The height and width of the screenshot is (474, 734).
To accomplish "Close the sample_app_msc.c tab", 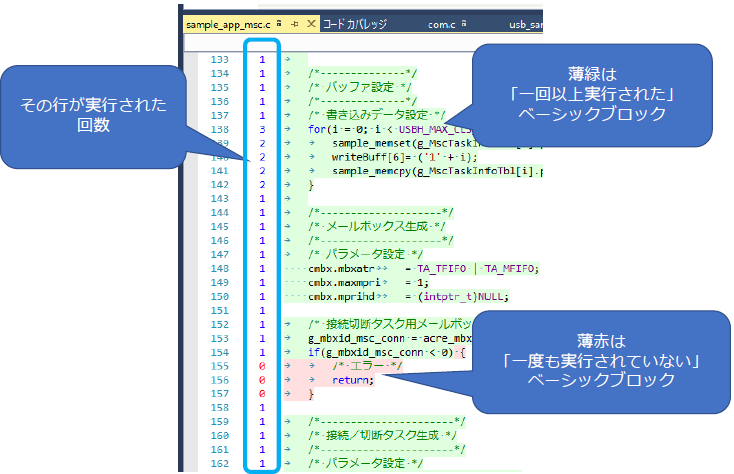I will (x=312, y=23).
